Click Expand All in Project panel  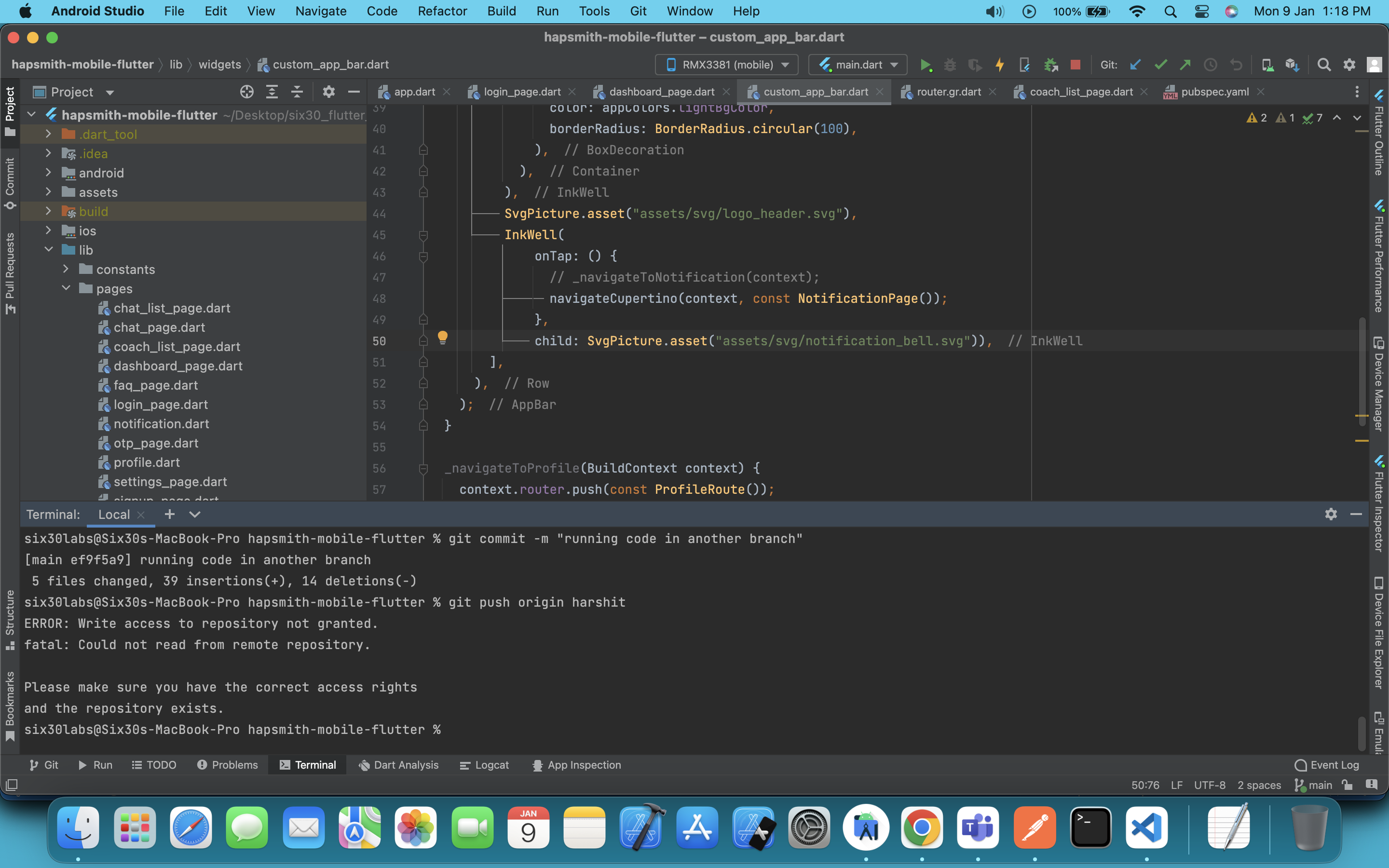(x=272, y=92)
